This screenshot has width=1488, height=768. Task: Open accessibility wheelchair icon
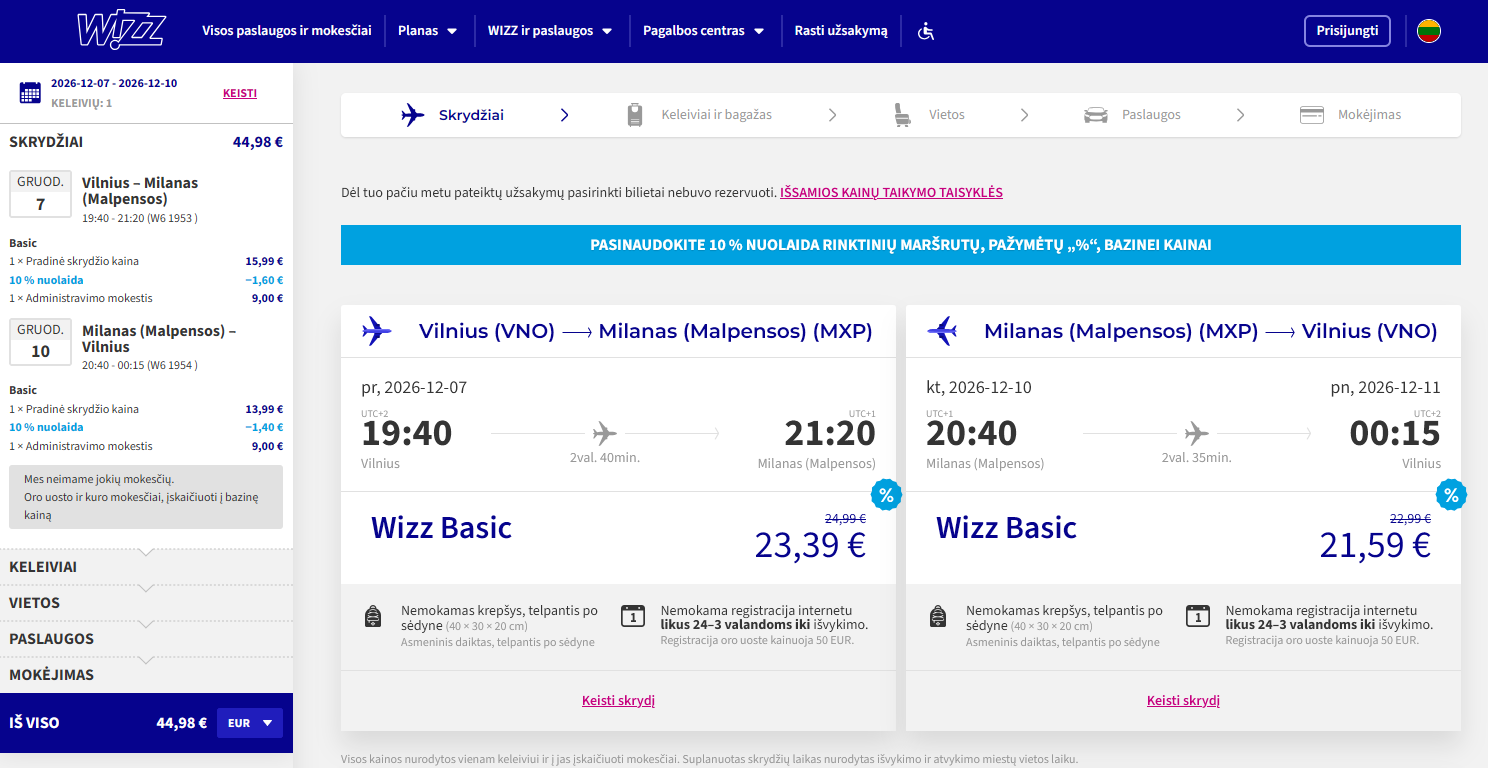coord(926,31)
